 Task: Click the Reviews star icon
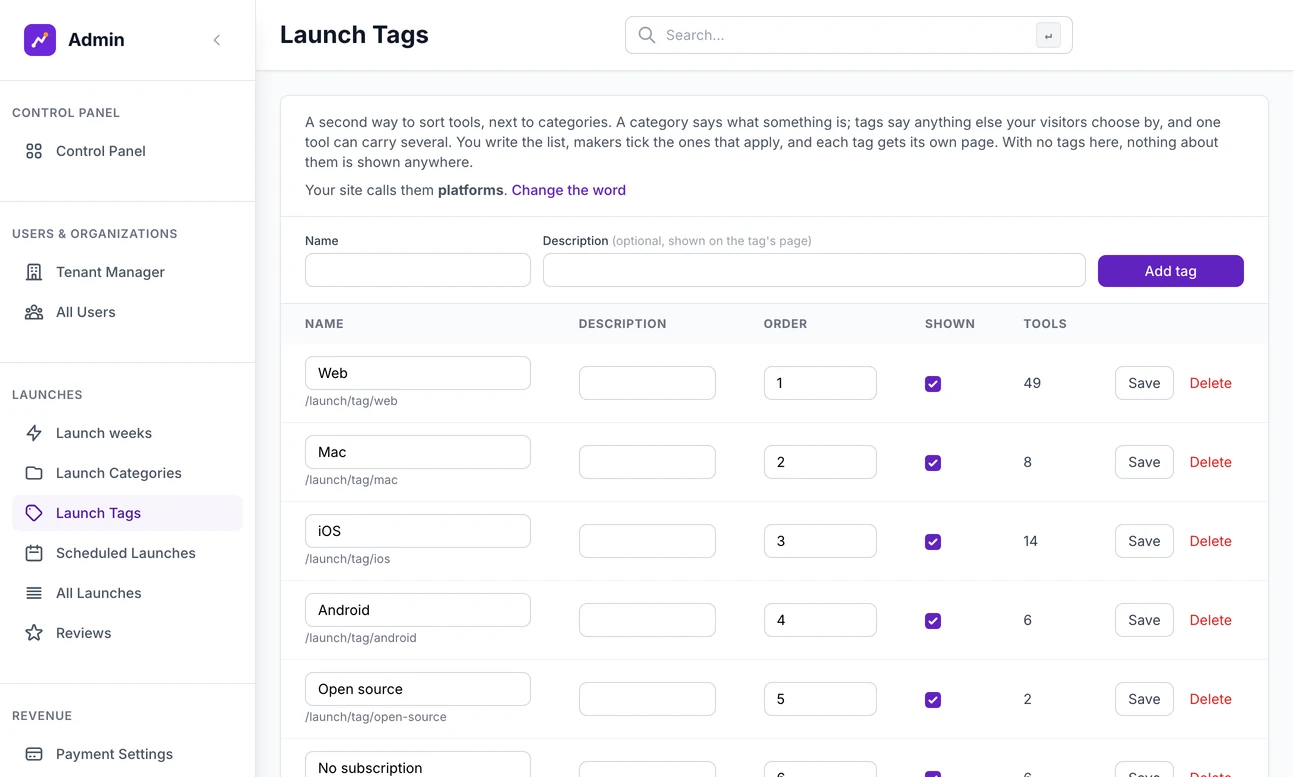(x=34, y=633)
